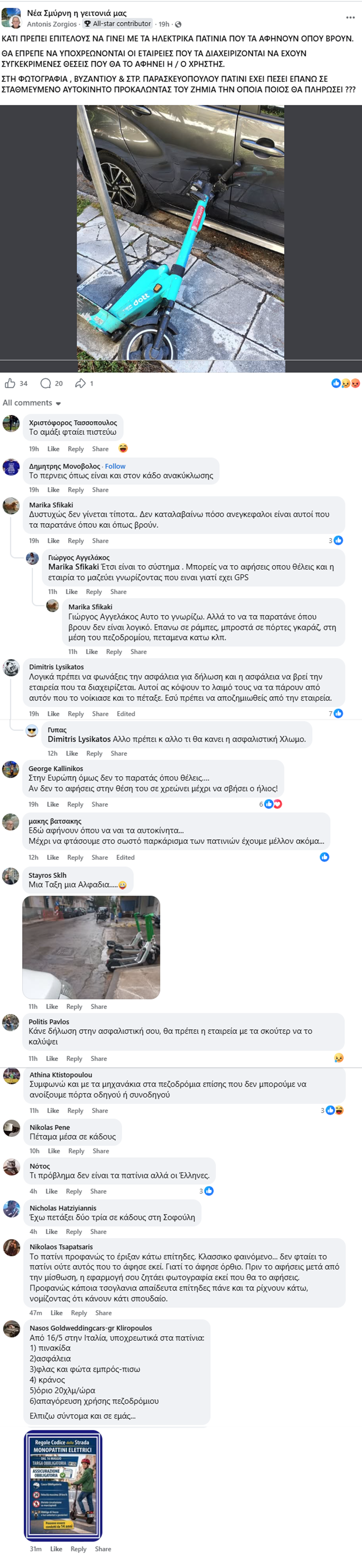The image size is (362, 1568).
Task: Open Stayros Sklh's scooters photo attachment
Action: tap(91, 947)
